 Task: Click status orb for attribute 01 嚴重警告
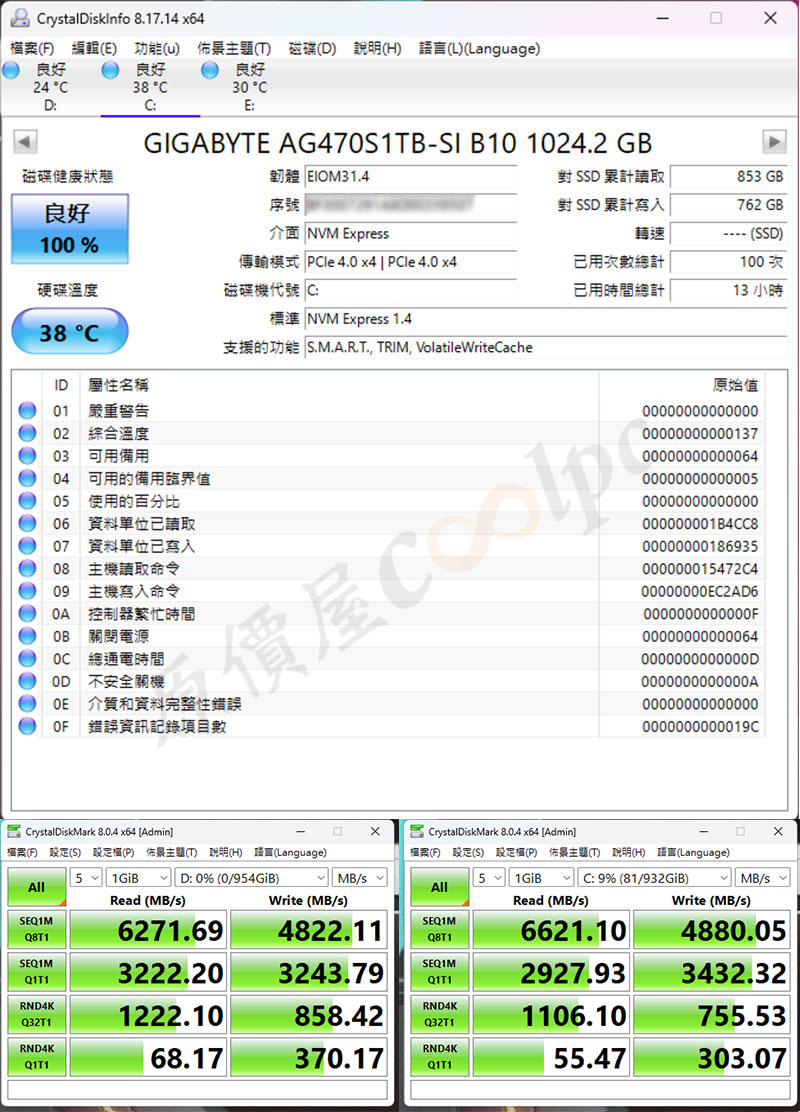click(28, 411)
